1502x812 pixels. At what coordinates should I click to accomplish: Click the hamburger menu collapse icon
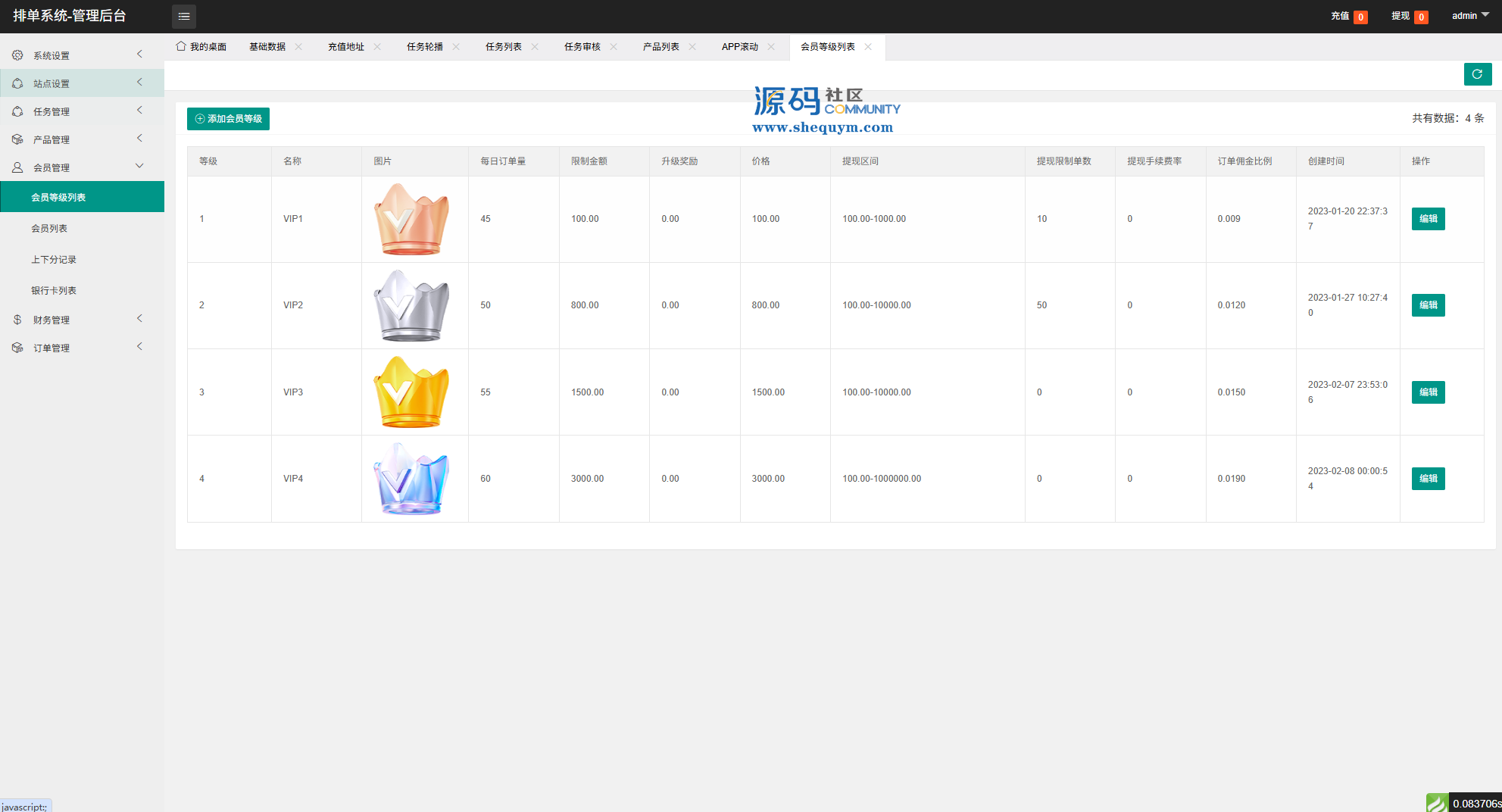tap(184, 16)
